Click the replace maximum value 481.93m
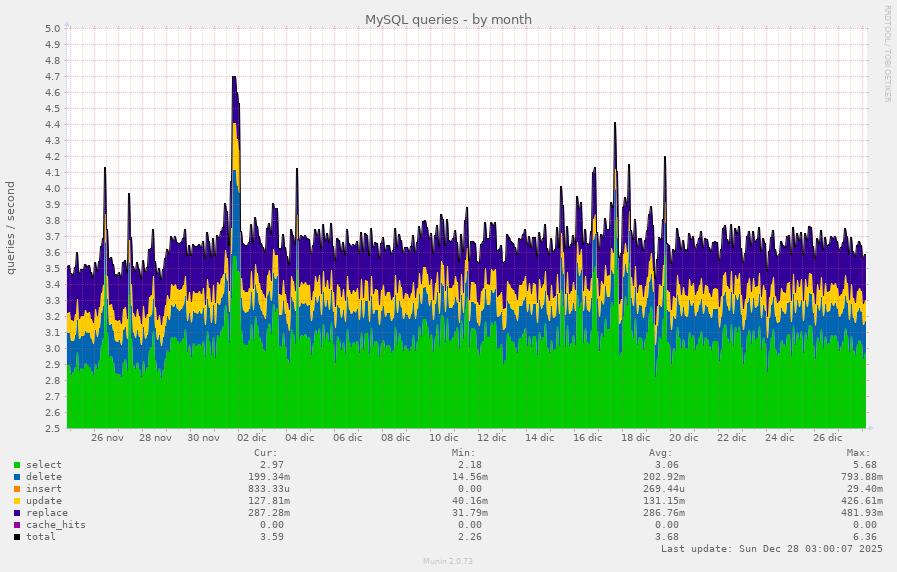897x572 pixels. [x=862, y=513]
